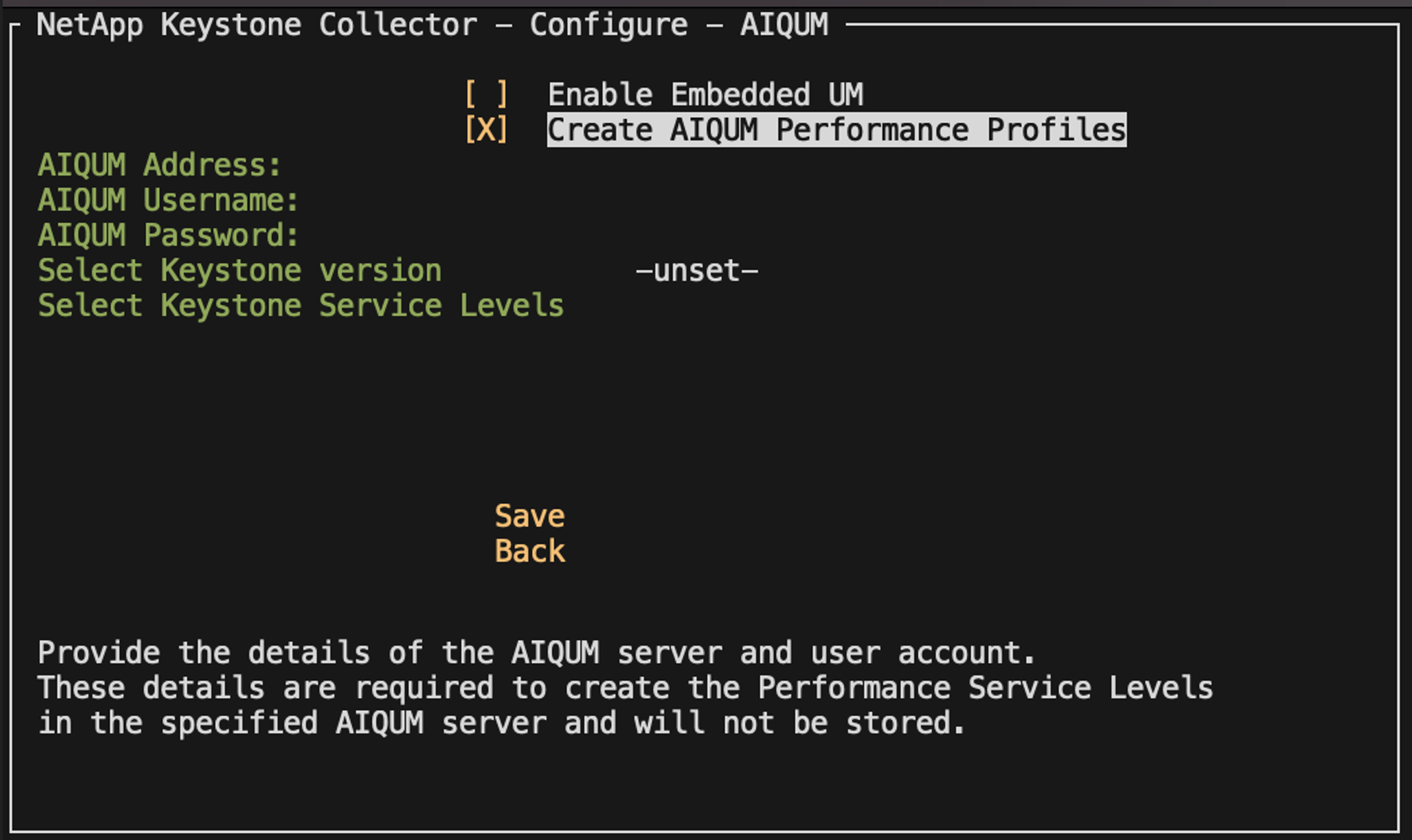Click the Save button
Screen dimensions: 1412x840
[530, 516]
